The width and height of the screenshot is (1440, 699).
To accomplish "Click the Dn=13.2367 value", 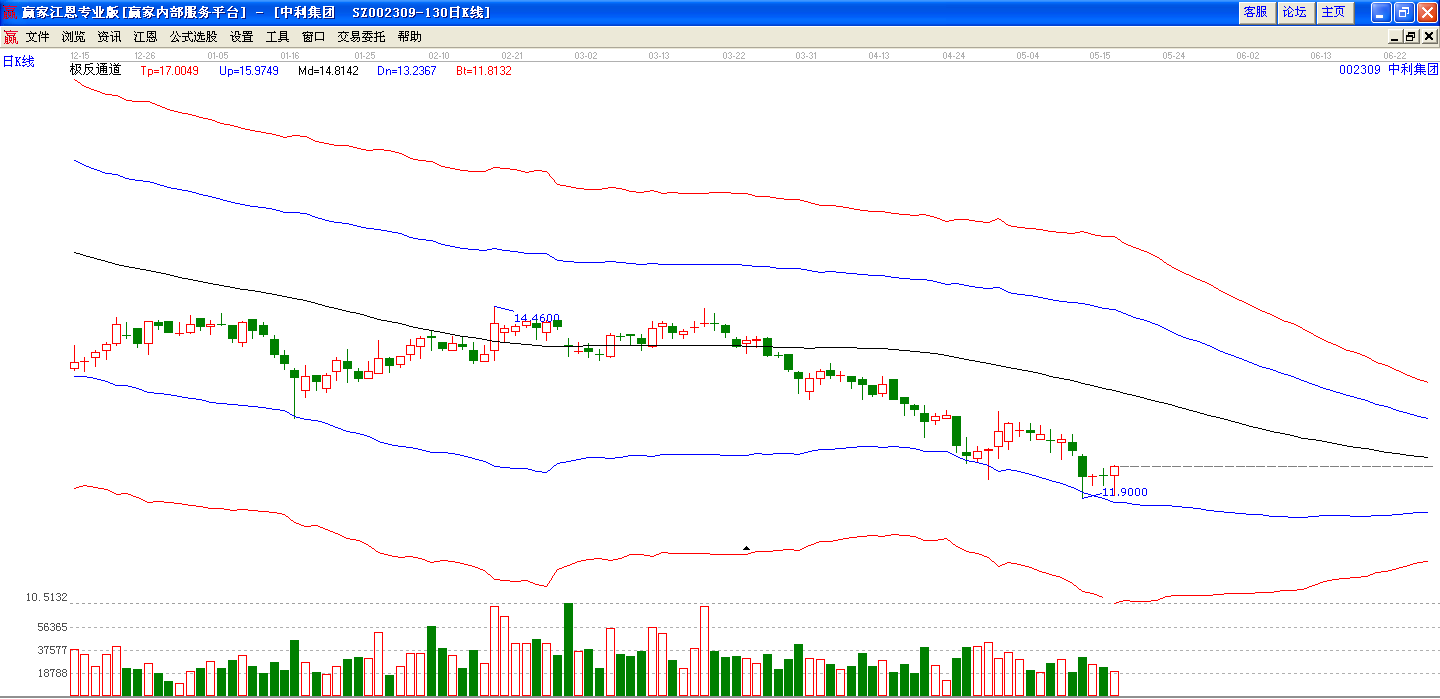I will pos(407,71).
